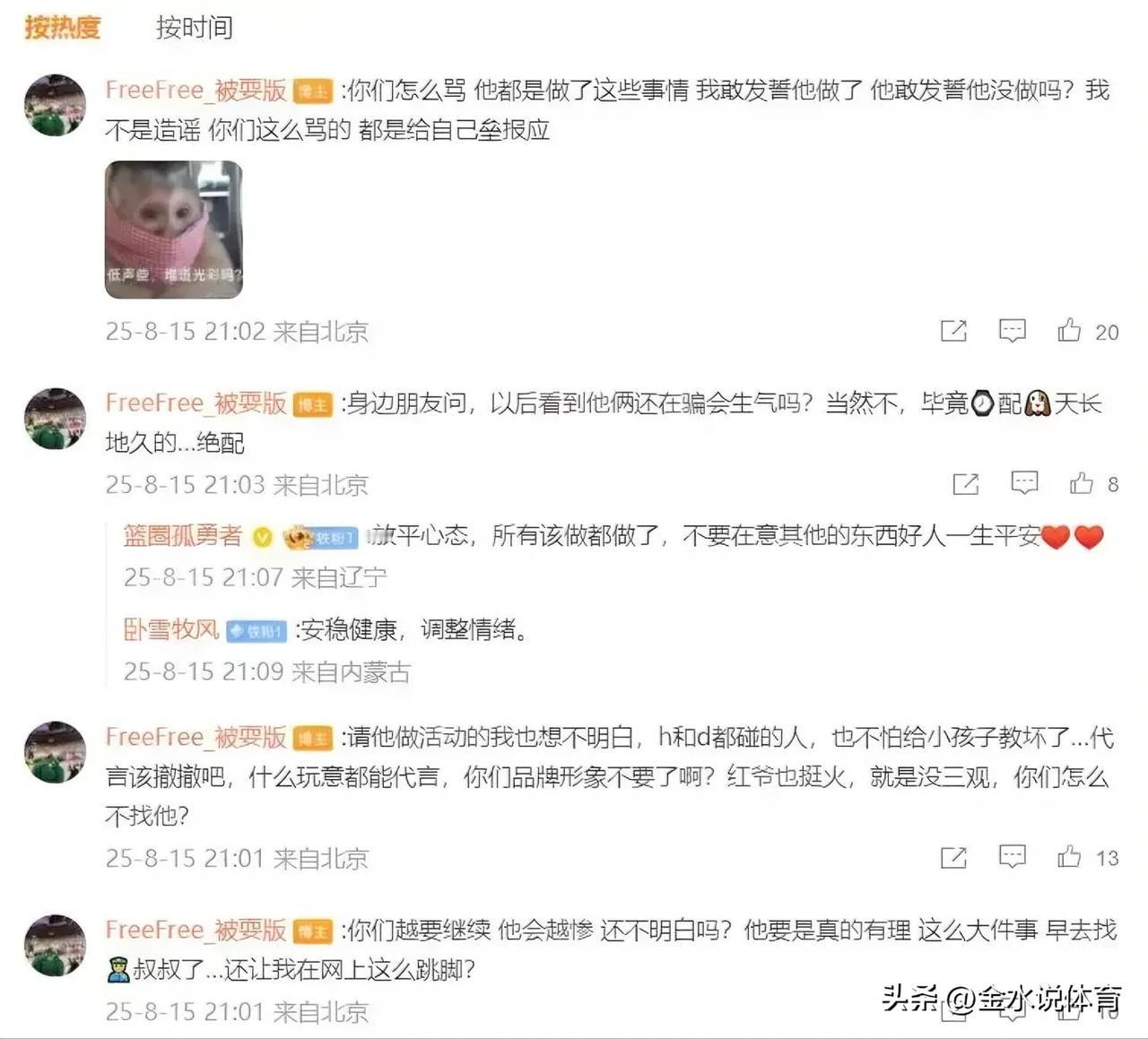Screen dimensions: 1148x1039
Task: Open 篮圈孤勇者 user profile link
Action: (x=183, y=536)
